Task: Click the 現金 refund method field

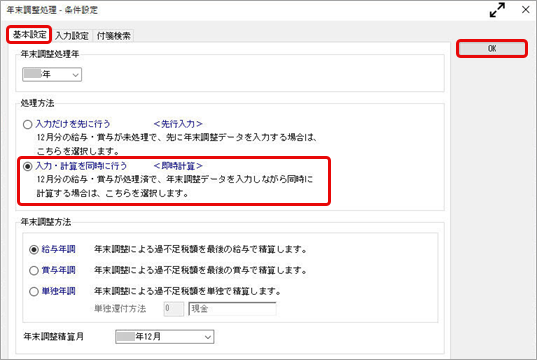Action: tap(232, 309)
